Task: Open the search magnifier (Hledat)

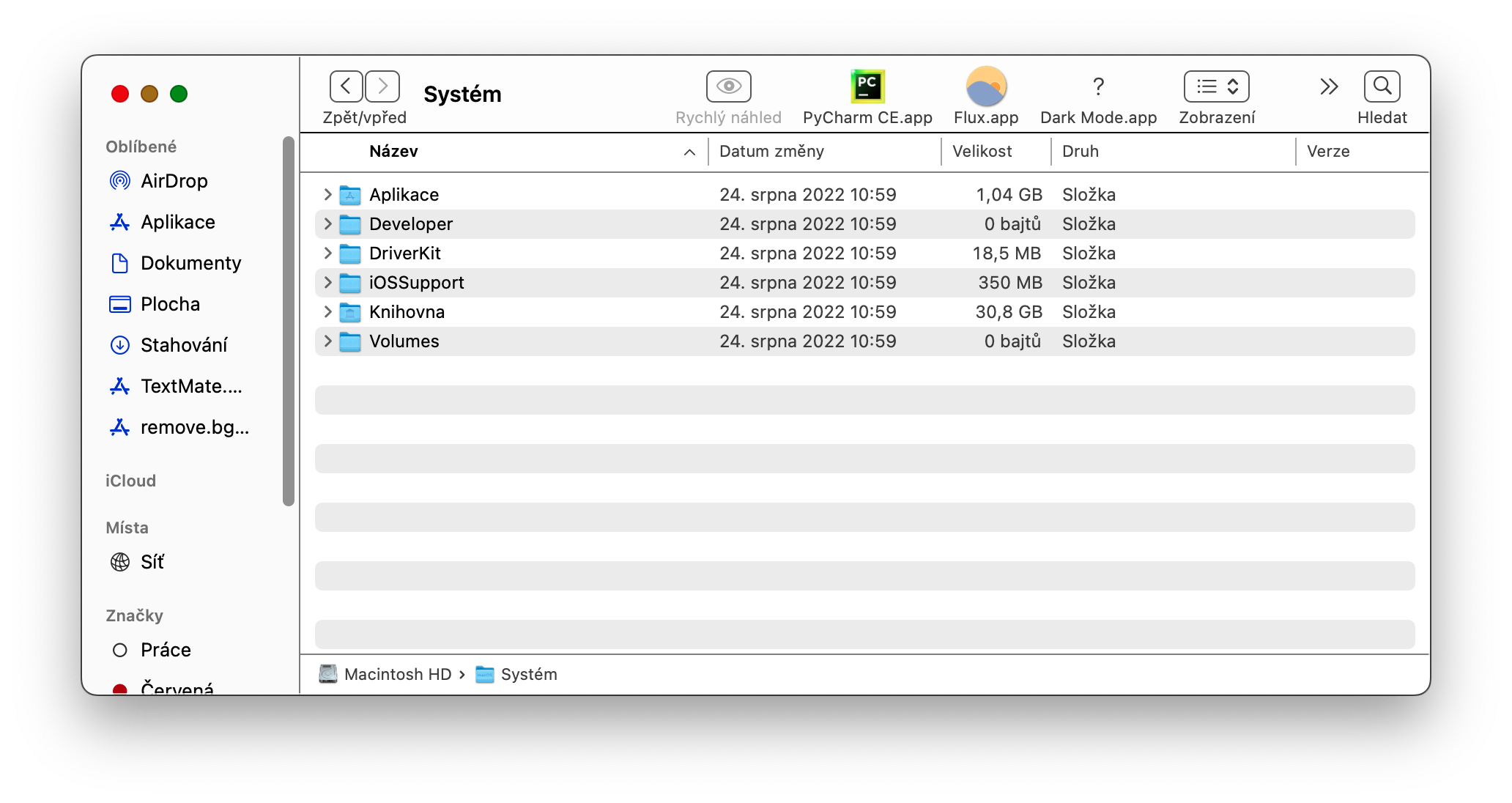Action: tap(1382, 87)
